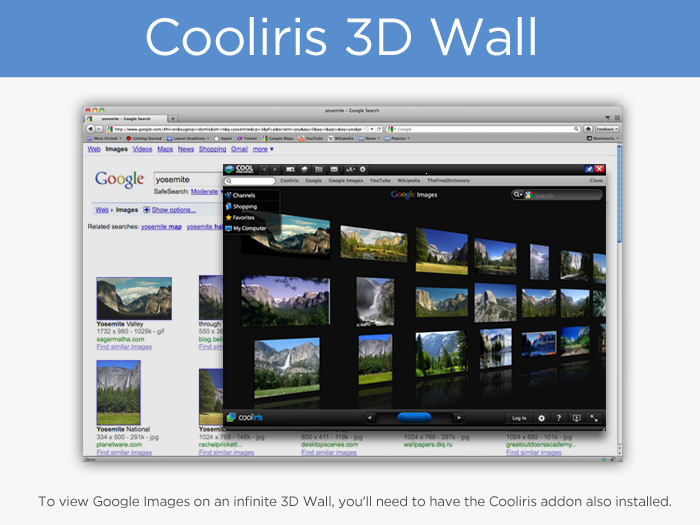Select TheFreeDictionary in the CoolPreviews bar
Image resolution: width=700 pixels, height=525 pixels.
448,181
